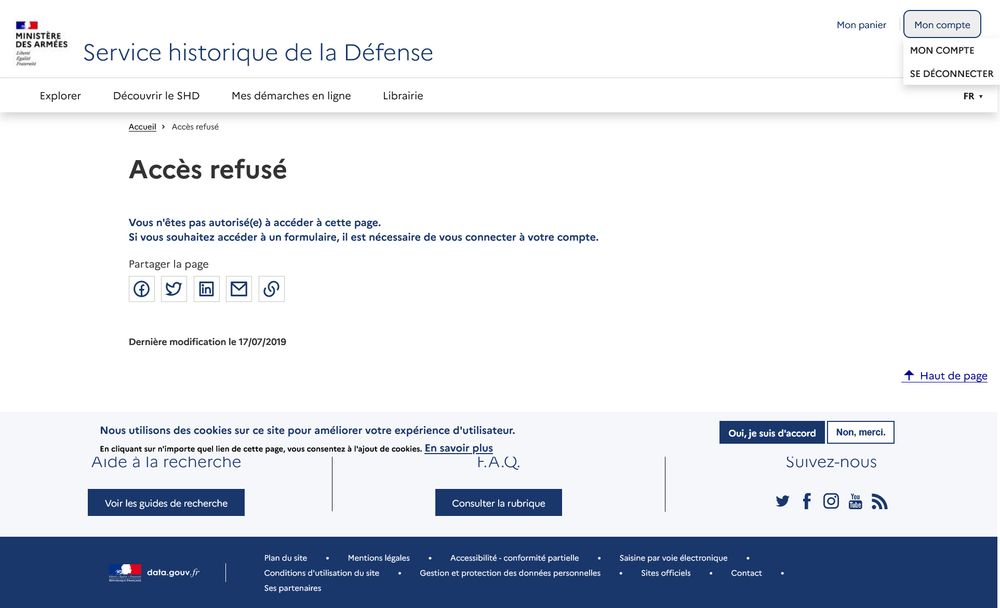This screenshot has width=1000, height=608.
Task: Learn more via 'En savoir plus'
Action: point(460,448)
